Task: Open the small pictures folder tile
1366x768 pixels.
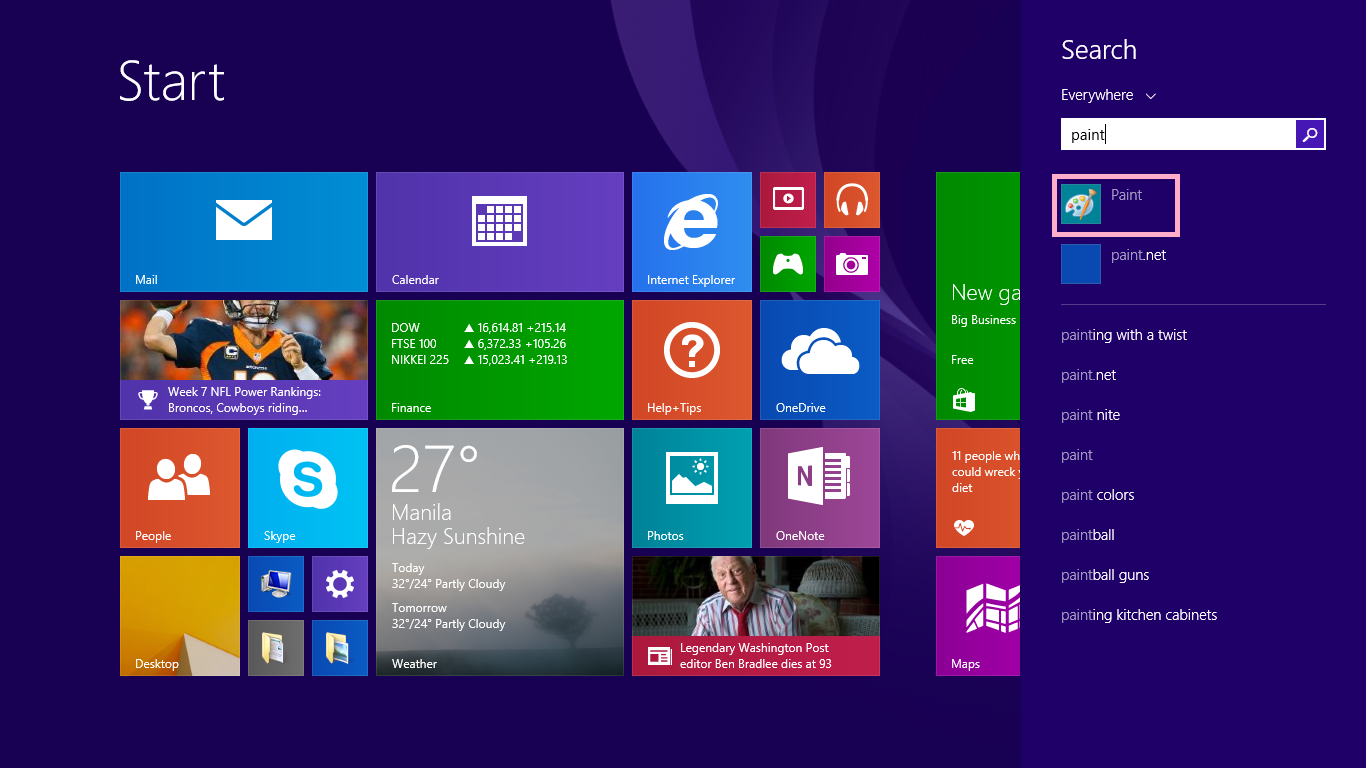Action: click(x=340, y=648)
